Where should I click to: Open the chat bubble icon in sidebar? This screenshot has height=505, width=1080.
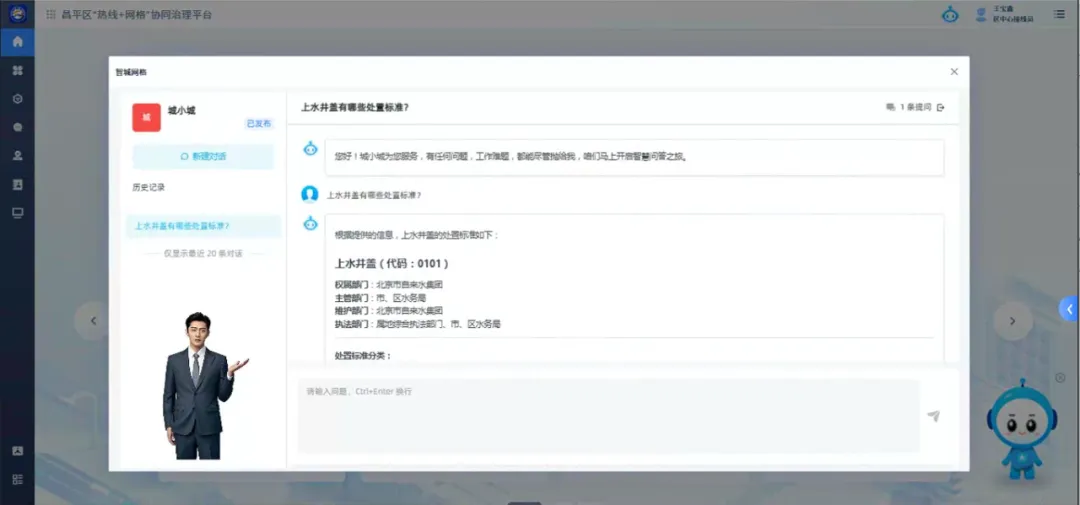point(17,127)
